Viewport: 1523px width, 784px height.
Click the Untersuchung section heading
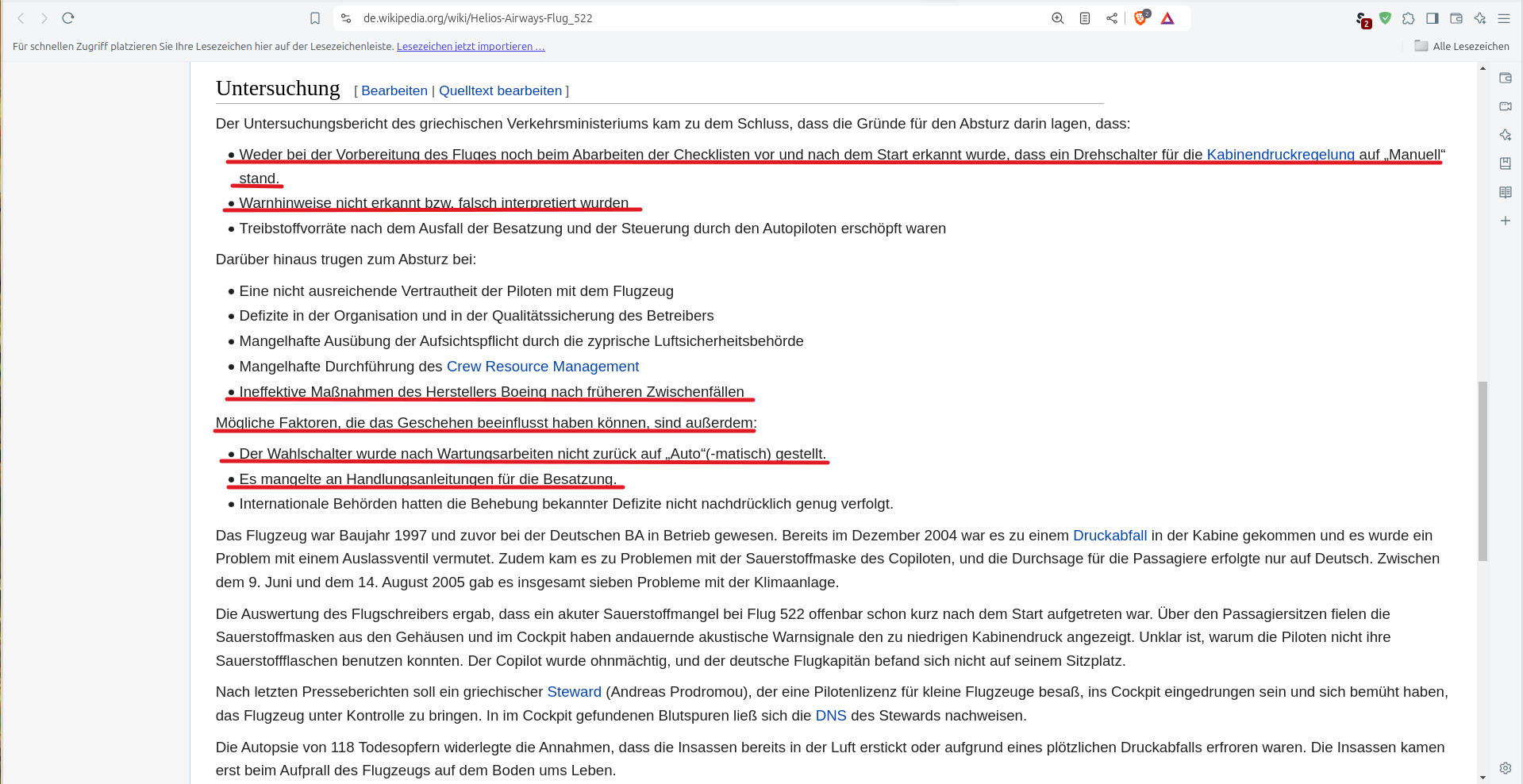point(278,88)
